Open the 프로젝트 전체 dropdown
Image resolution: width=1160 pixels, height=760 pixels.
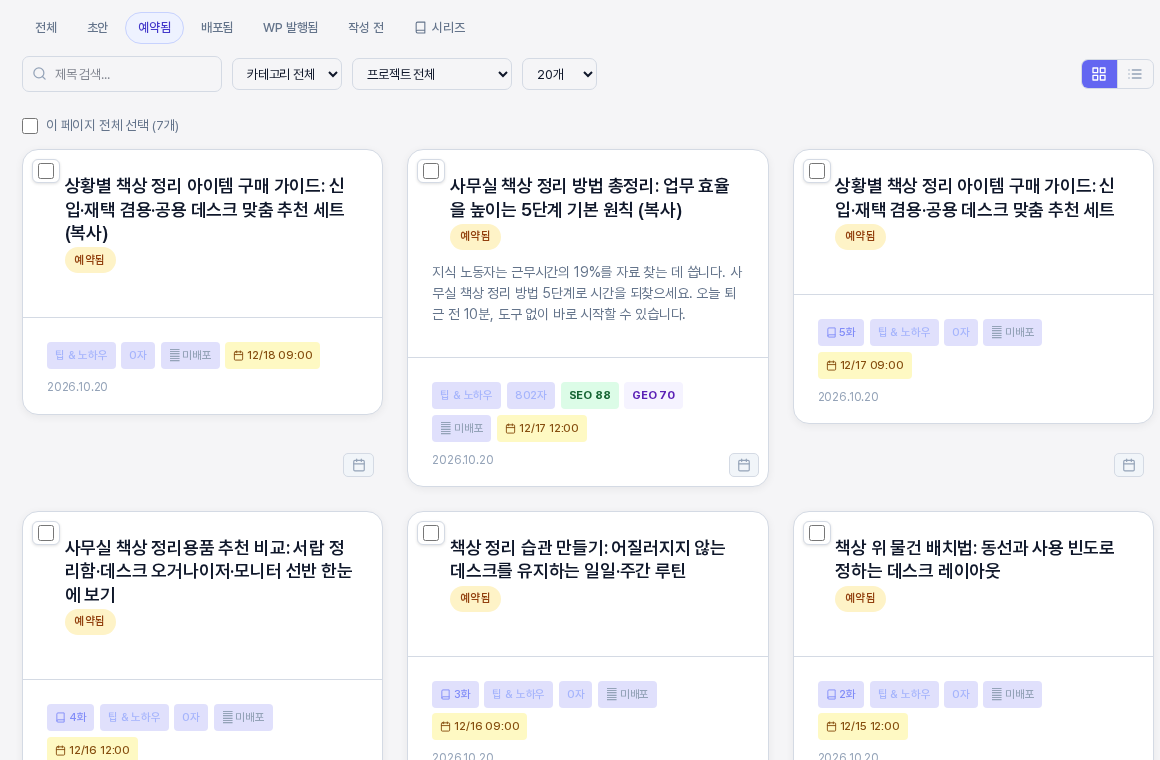(432, 74)
